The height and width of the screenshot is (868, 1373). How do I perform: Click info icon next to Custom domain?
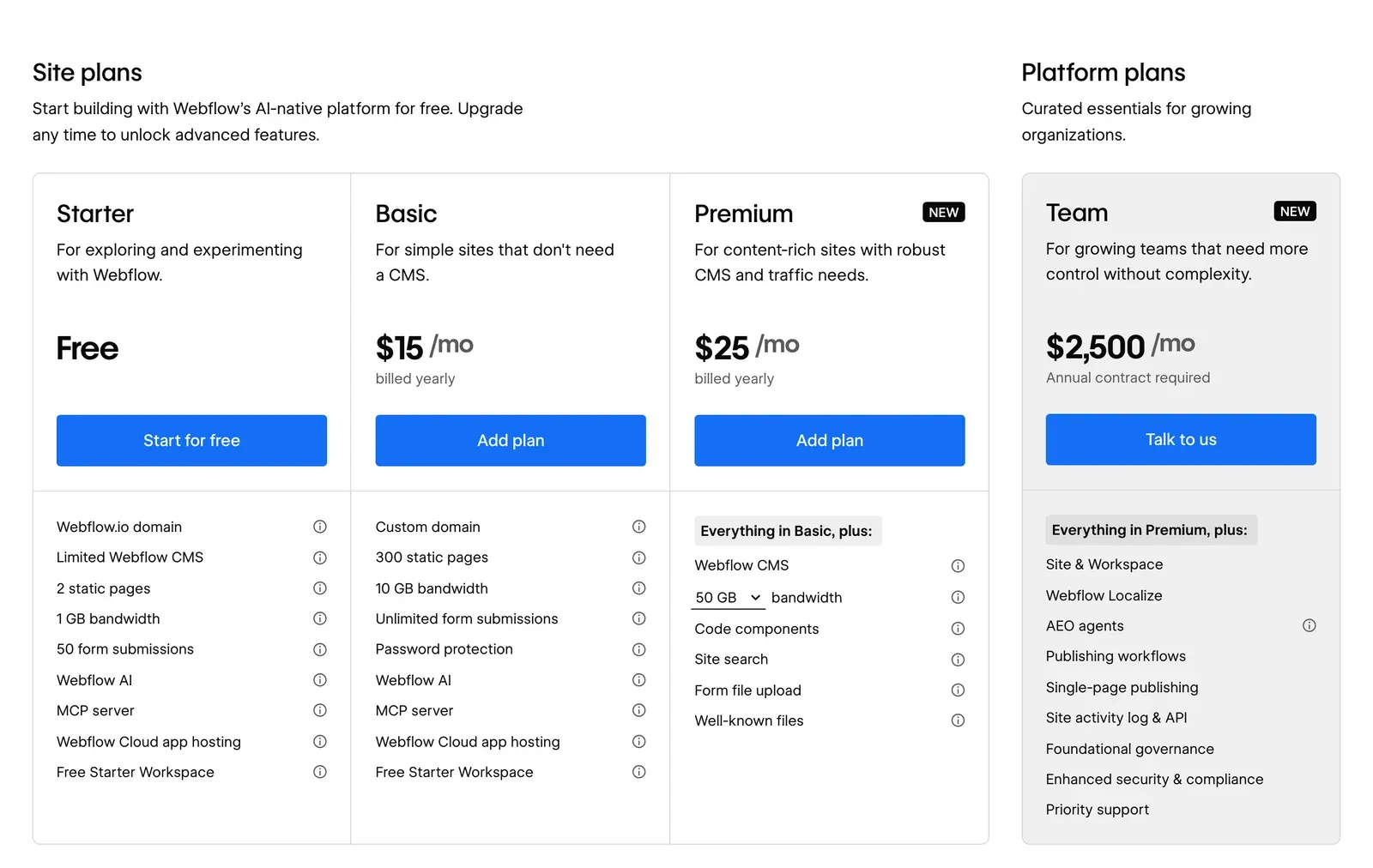point(639,527)
